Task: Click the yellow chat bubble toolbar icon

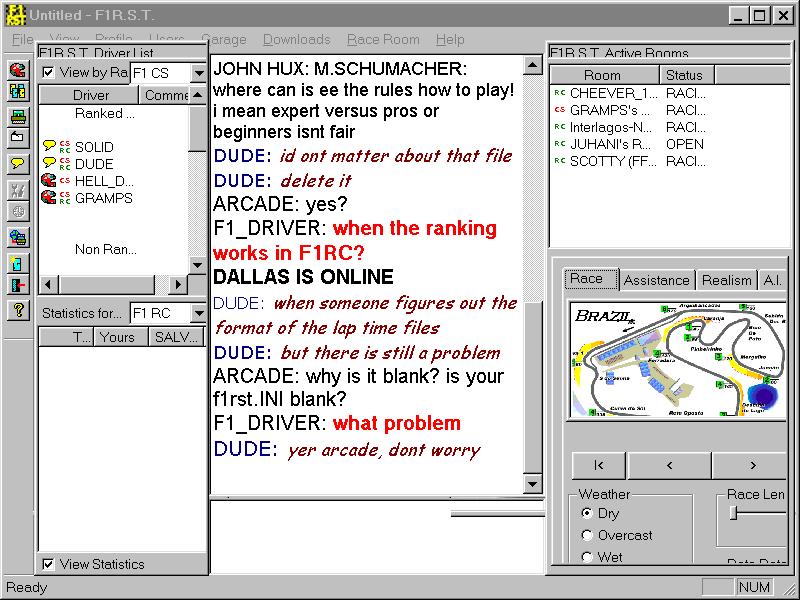Action: (18, 164)
